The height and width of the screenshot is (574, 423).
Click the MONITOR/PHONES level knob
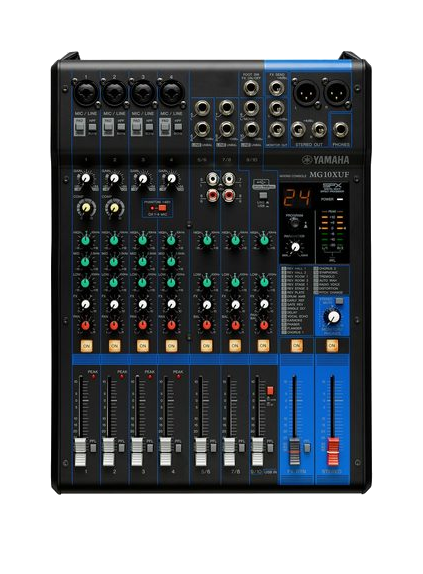click(333, 317)
